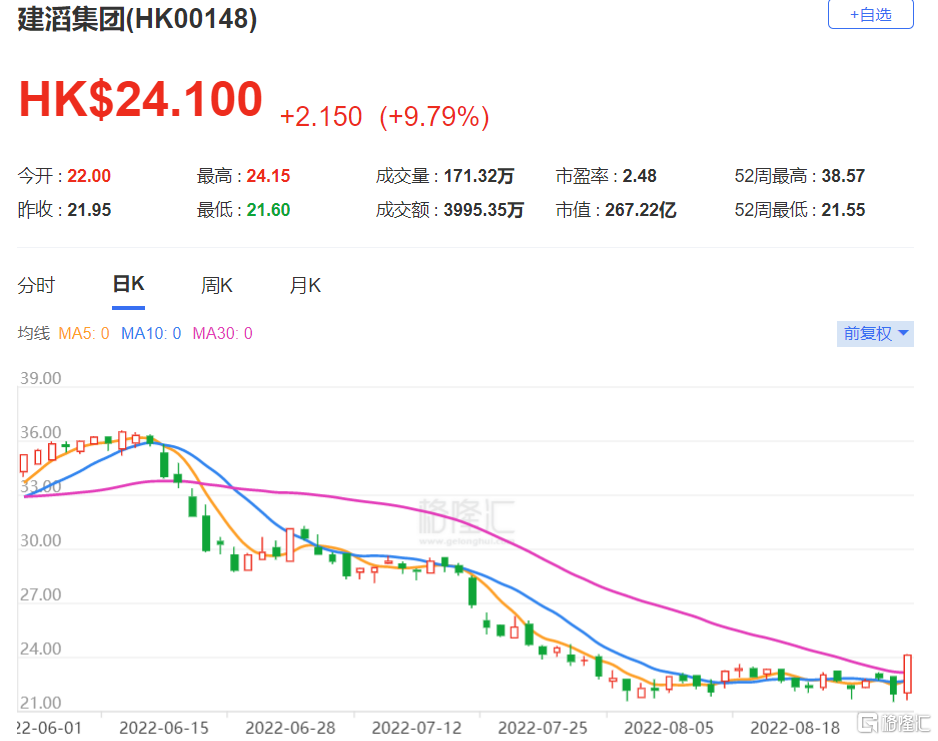Image resolution: width=938 pixels, height=741 pixels.
Task: Click the 昨收 value 21.95
Action: click(x=89, y=210)
